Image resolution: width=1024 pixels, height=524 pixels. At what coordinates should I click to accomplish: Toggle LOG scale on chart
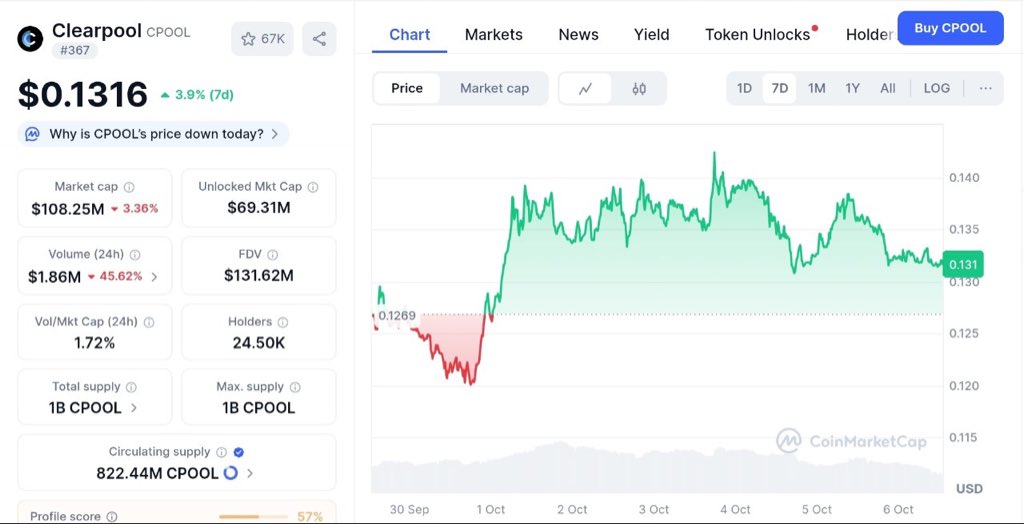pos(936,88)
